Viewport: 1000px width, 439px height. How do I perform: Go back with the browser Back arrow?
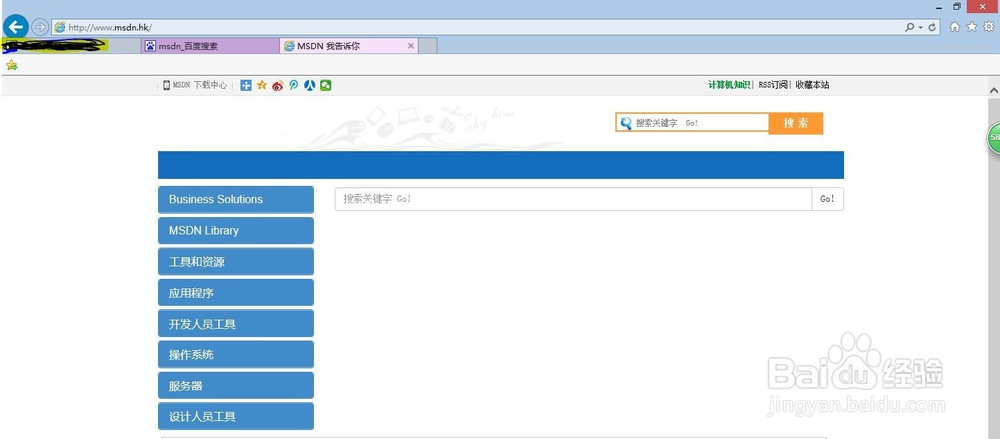(x=16, y=26)
